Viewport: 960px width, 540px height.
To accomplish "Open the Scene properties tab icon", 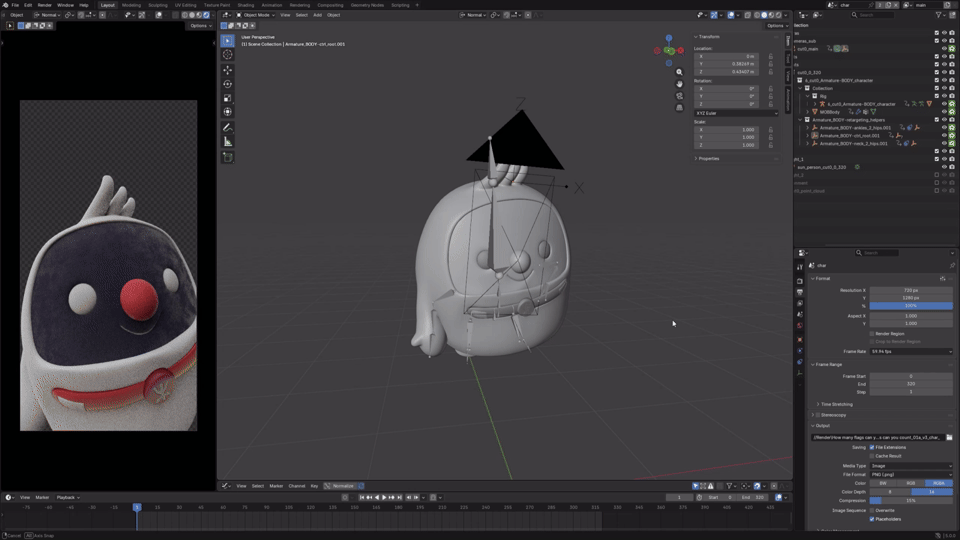I will (800, 314).
